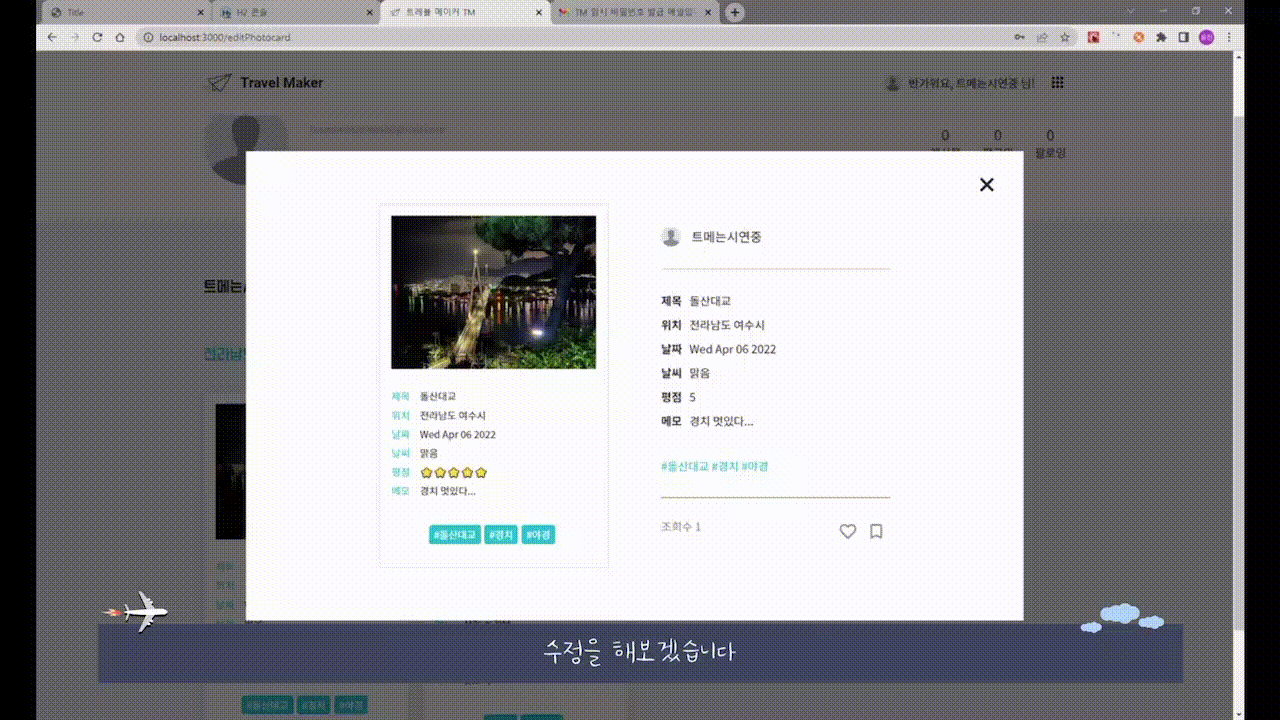Bookmark this page with the star icon

point(1065,37)
